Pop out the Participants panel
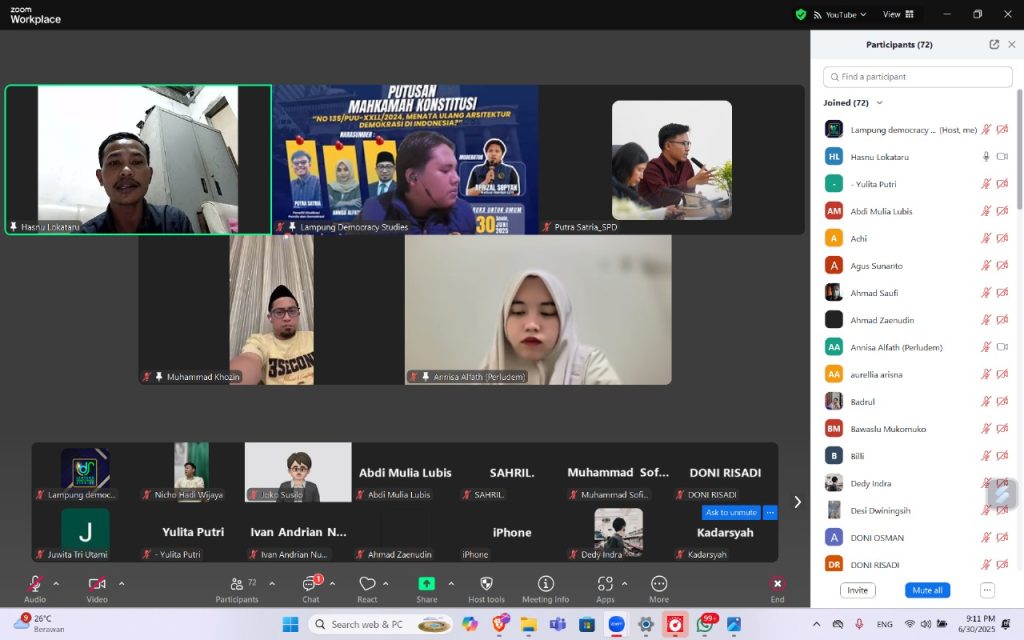Image resolution: width=1024 pixels, height=640 pixels. 994,45
